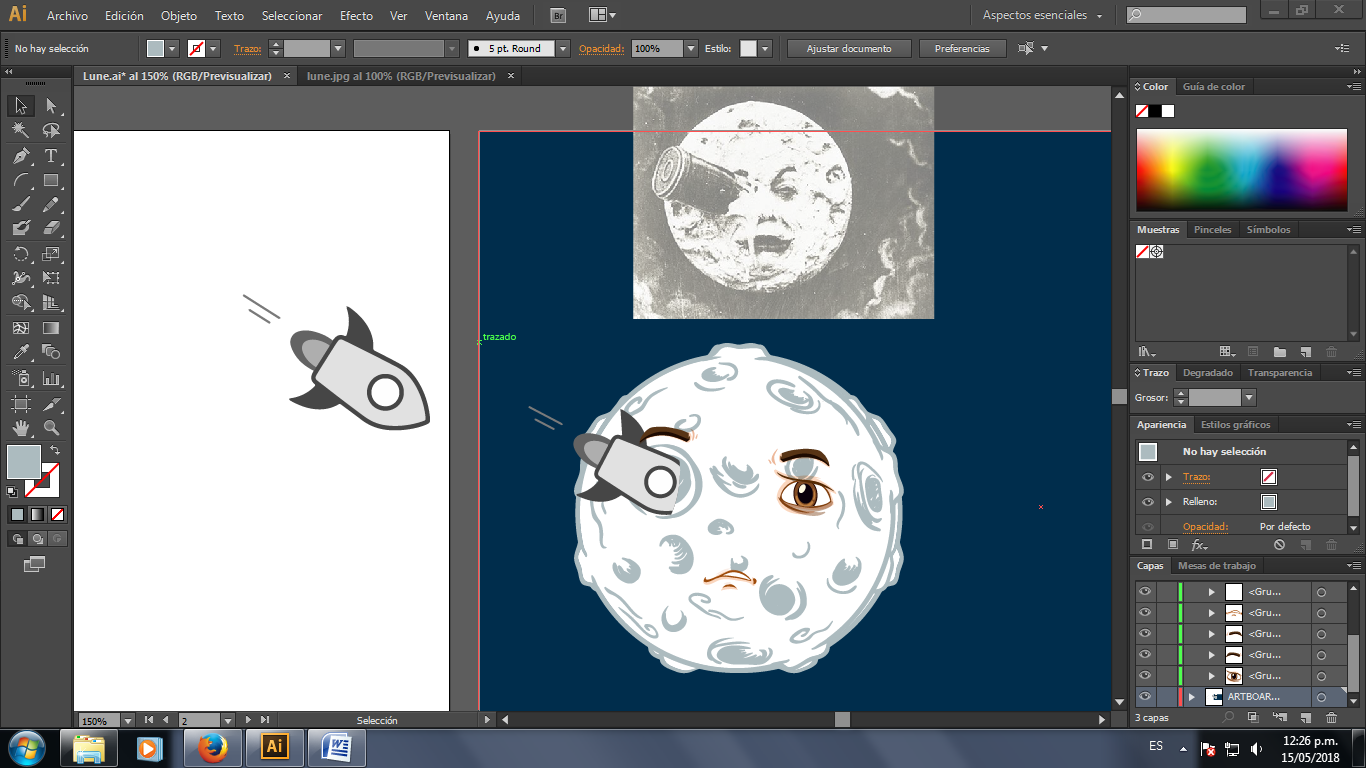
Task: Select the Column Graph tool
Action: point(51,379)
